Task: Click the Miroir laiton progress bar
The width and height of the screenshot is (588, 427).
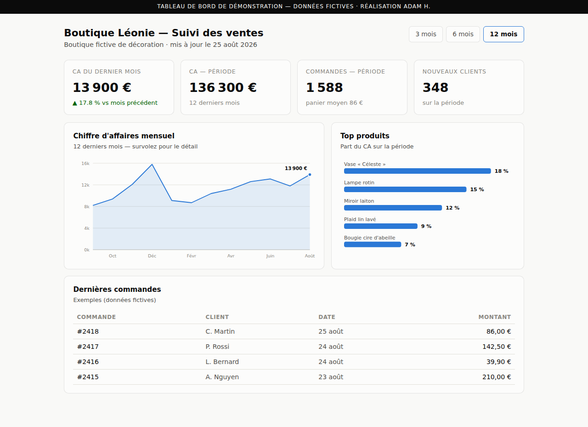Action: (393, 208)
